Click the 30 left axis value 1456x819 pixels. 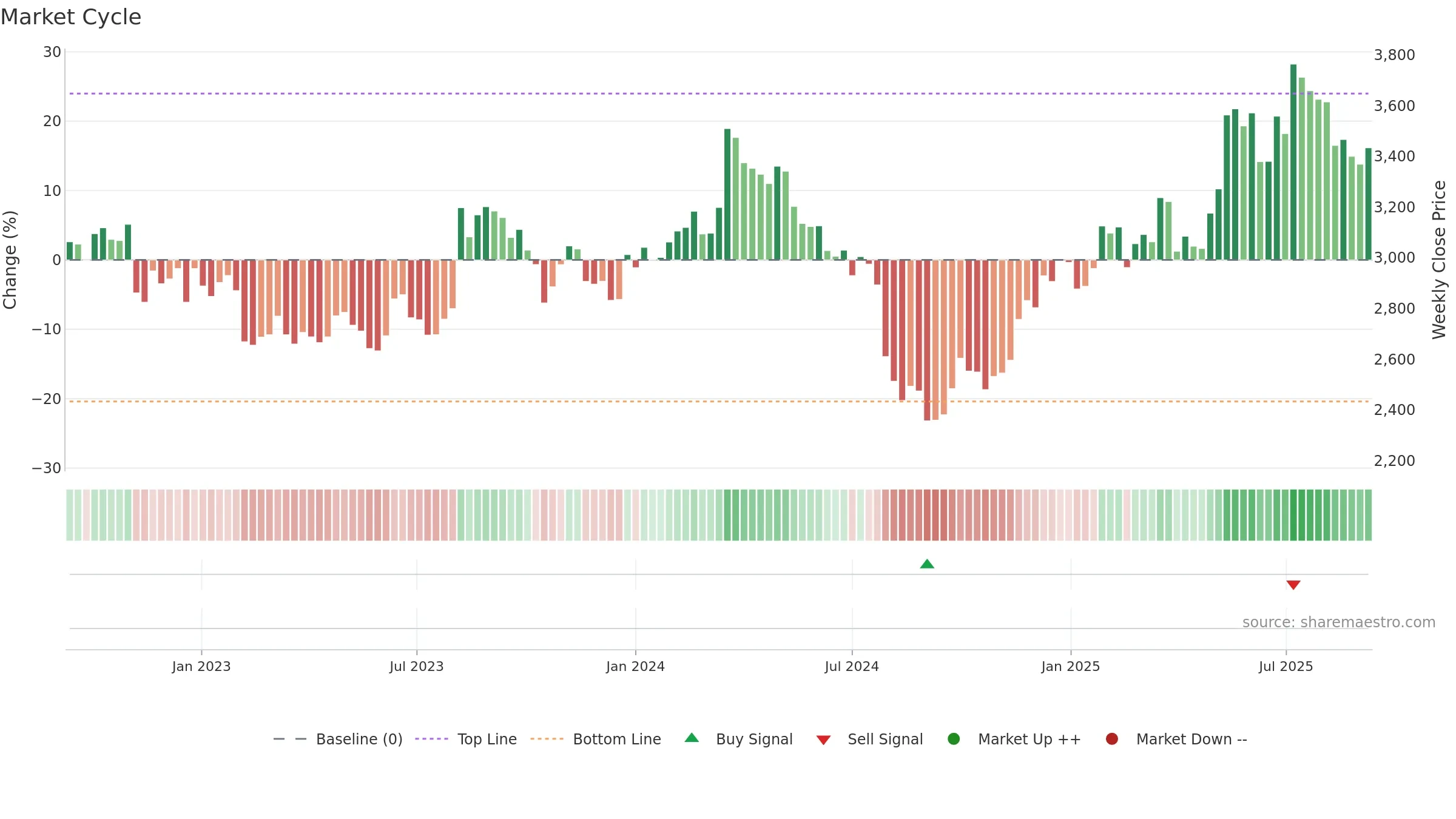52,52
